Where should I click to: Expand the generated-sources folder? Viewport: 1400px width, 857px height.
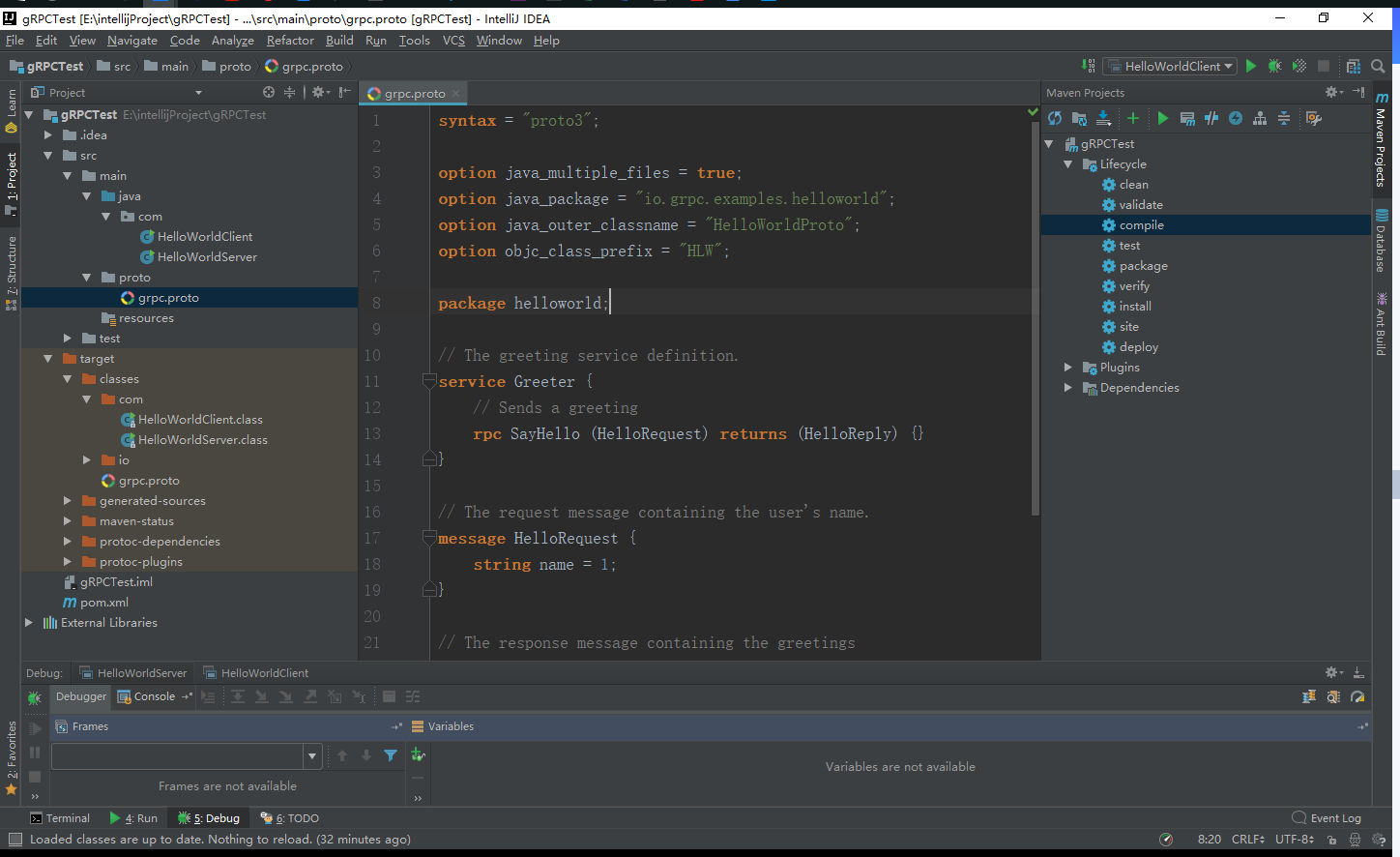tap(67, 500)
